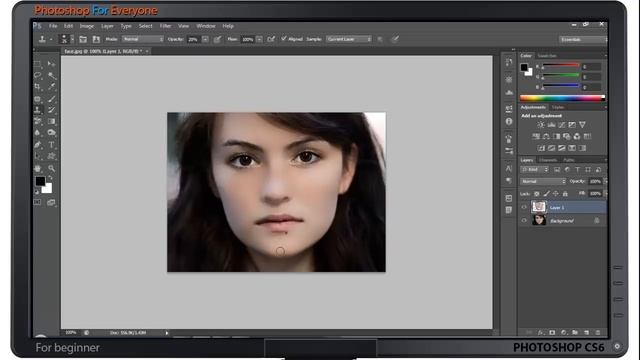Select the History Brush tool
The image size is (640, 360).
click(x=51, y=110)
